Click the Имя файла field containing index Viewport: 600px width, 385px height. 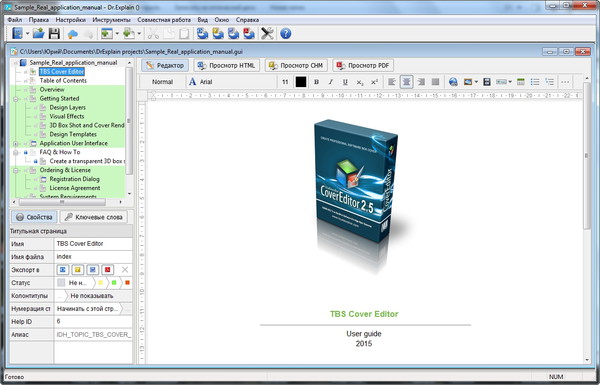click(93, 256)
